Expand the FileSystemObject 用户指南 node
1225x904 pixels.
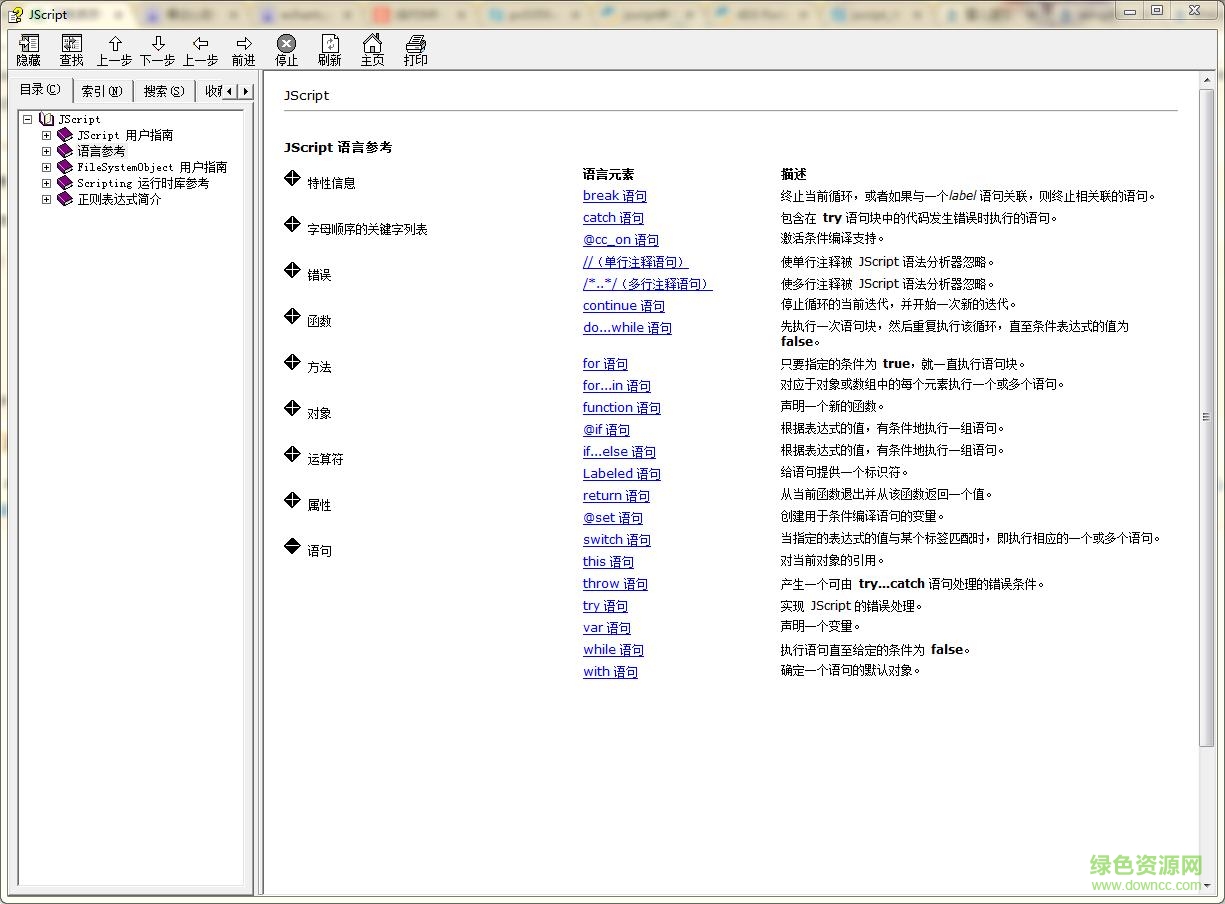coord(46,166)
